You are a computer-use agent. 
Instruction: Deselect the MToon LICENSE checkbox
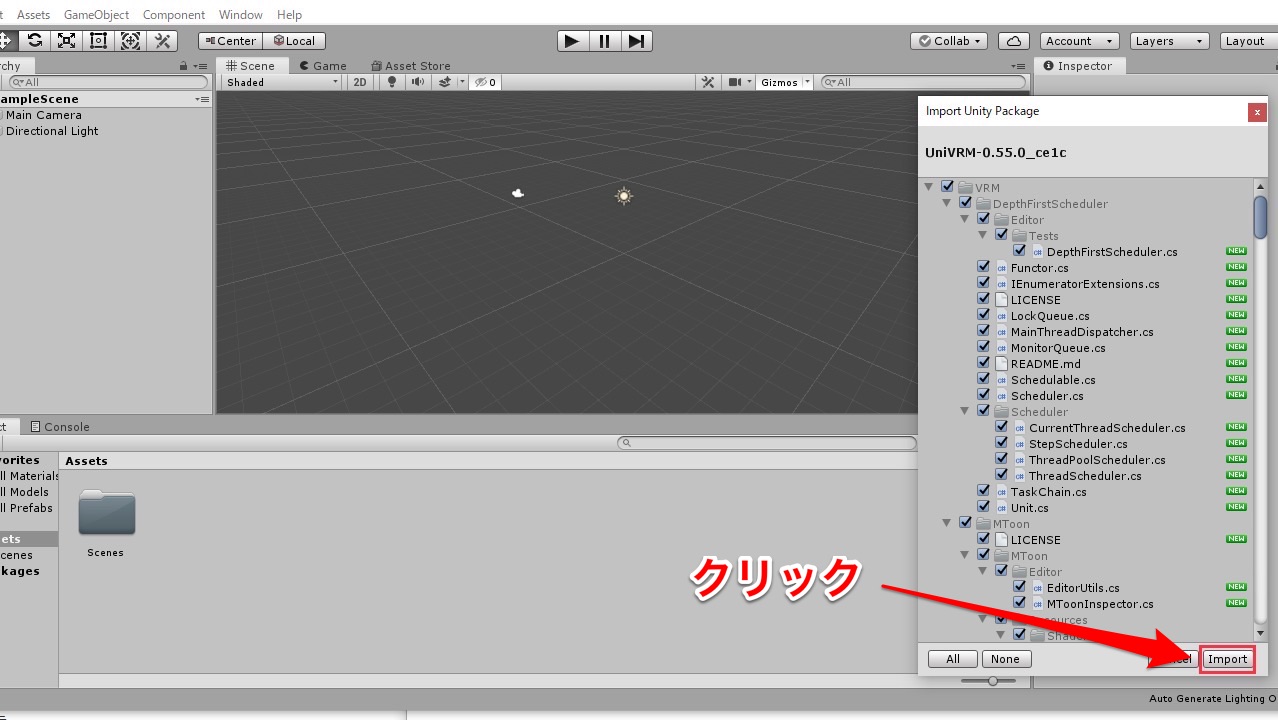coord(983,539)
